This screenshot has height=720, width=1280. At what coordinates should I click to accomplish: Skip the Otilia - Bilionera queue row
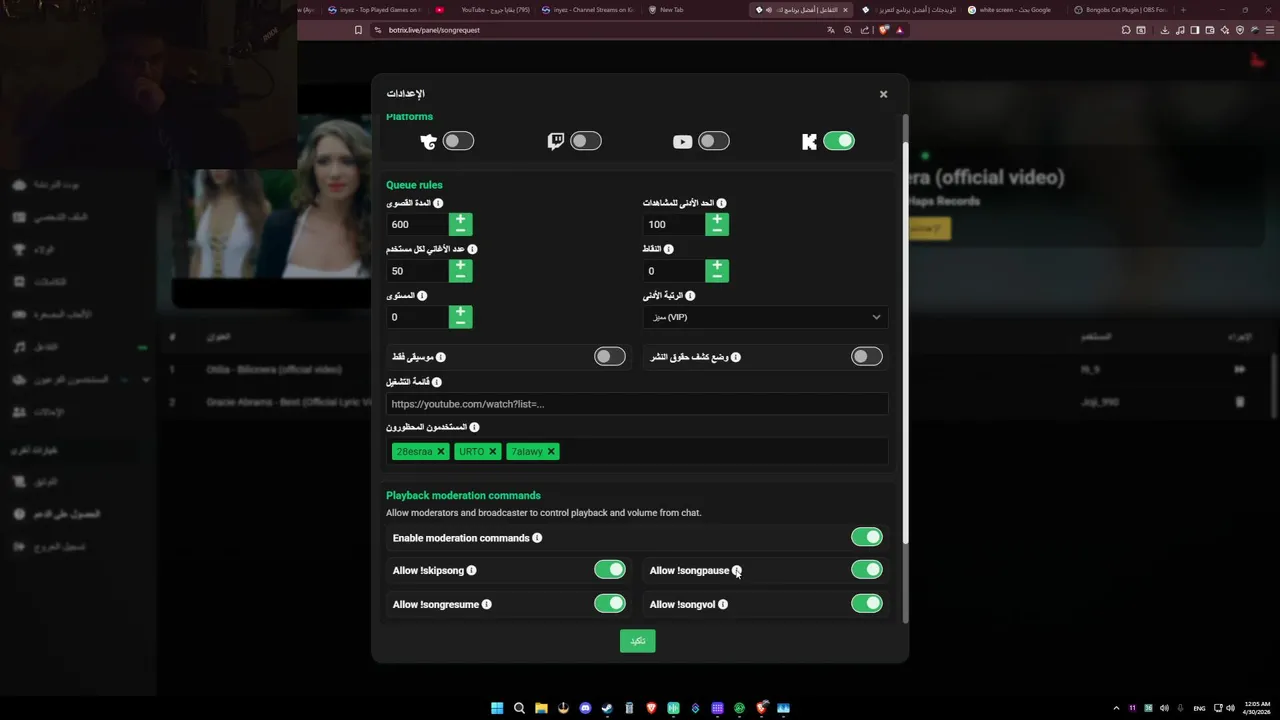tap(1240, 369)
